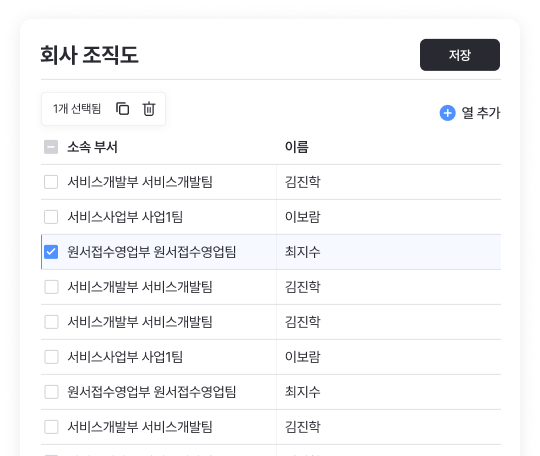Click the 소속 부서 column header
The width and height of the screenshot is (540, 456).
click(x=92, y=147)
